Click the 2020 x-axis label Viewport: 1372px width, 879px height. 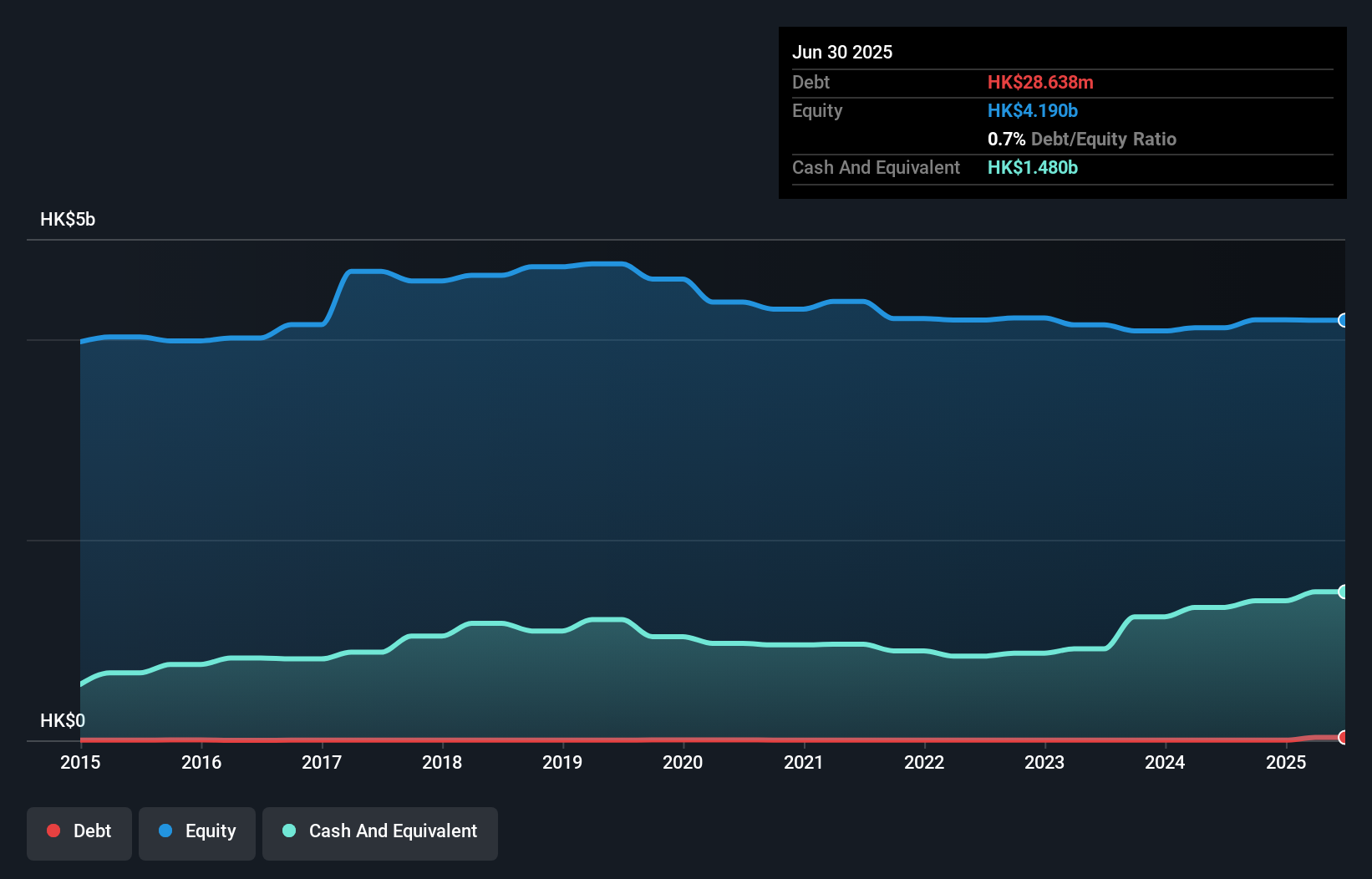point(683,762)
